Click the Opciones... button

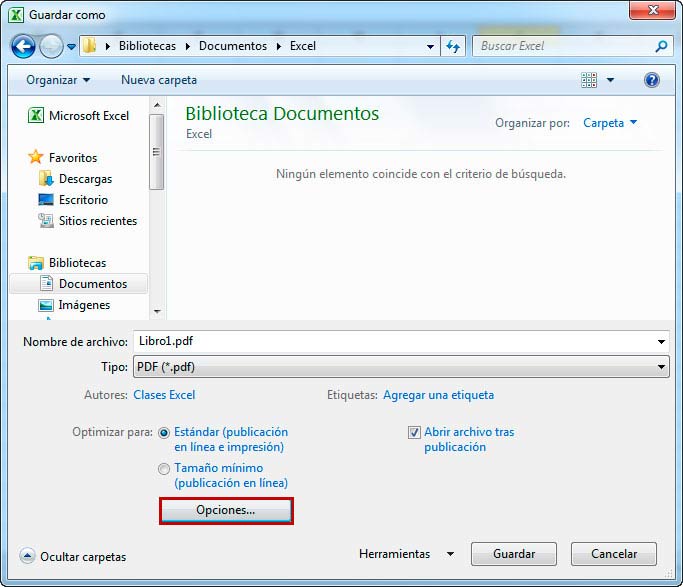pyautogui.click(x=226, y=510)
